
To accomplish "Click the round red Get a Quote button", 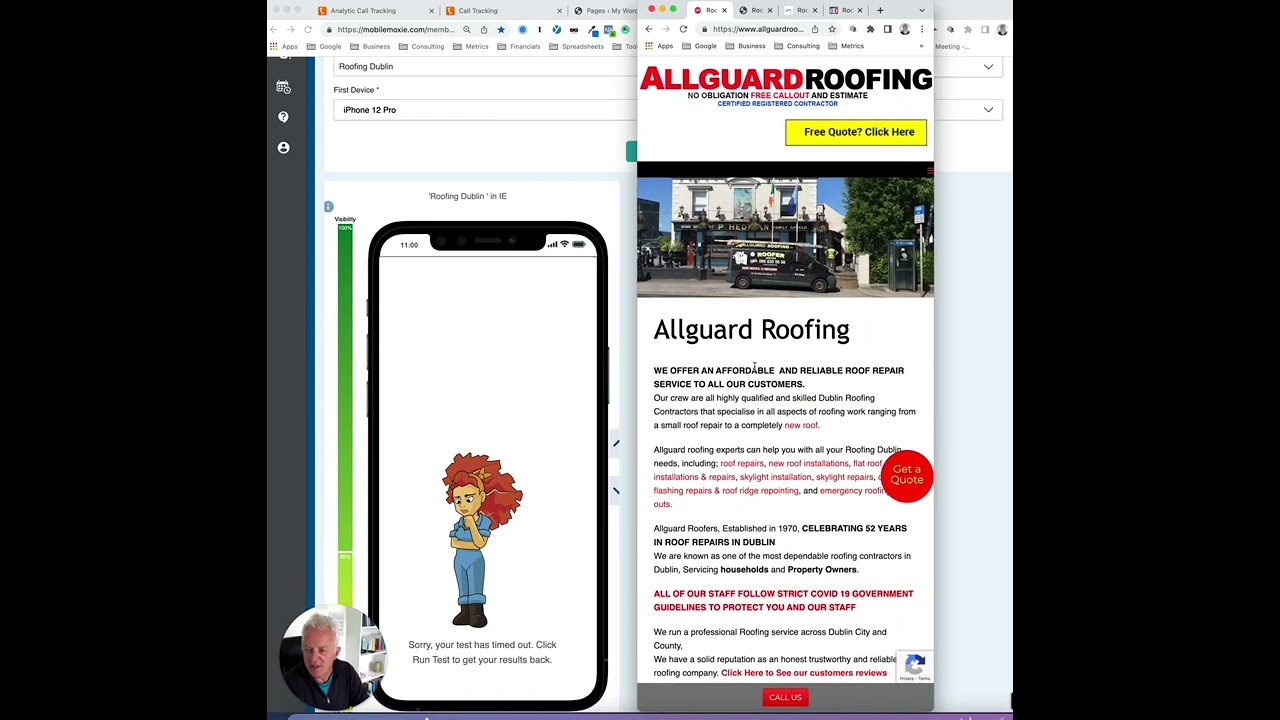I will (907, 475).
